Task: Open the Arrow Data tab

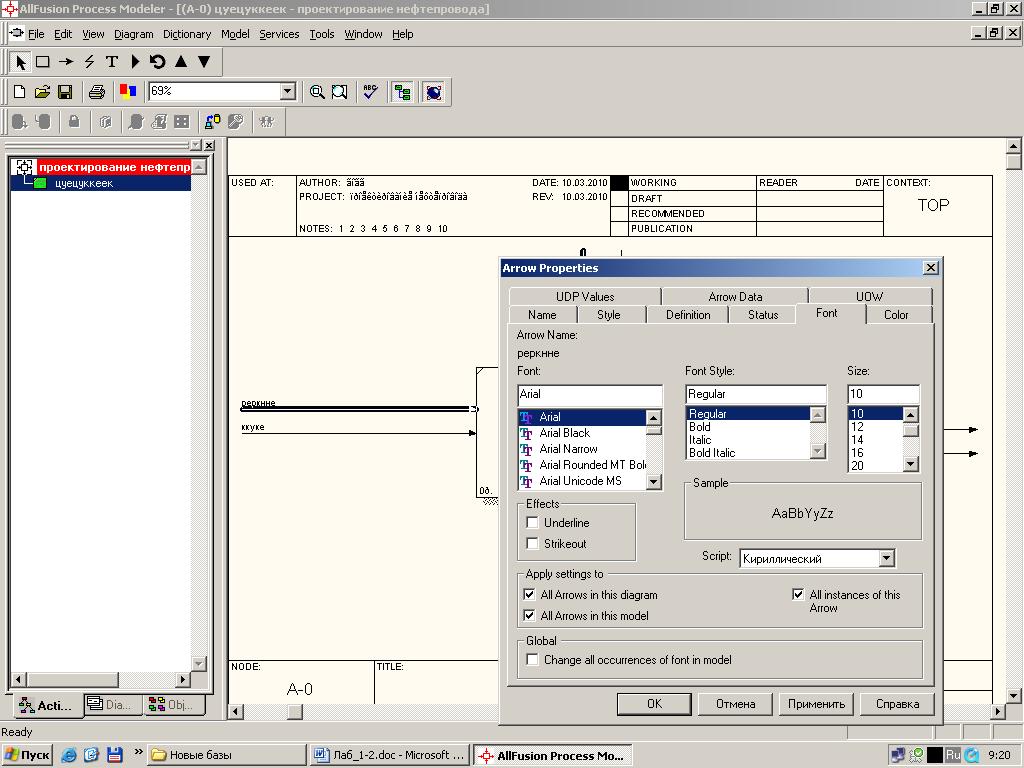Action: 735,296
